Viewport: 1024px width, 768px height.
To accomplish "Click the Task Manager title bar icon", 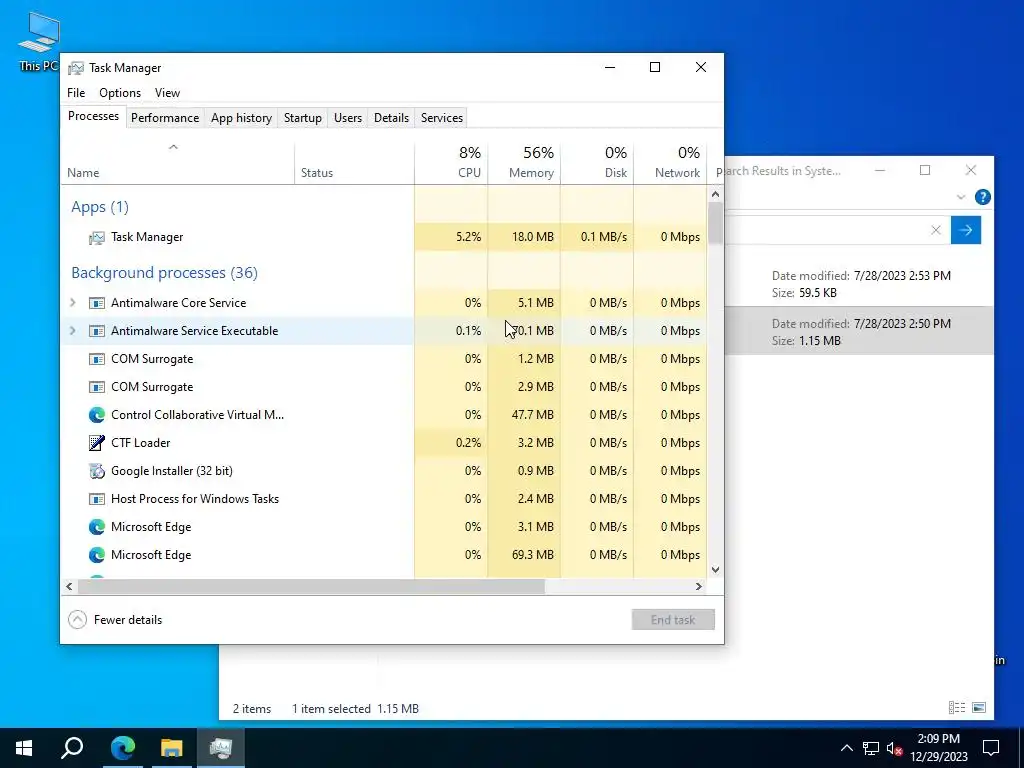I will point(76,68).
